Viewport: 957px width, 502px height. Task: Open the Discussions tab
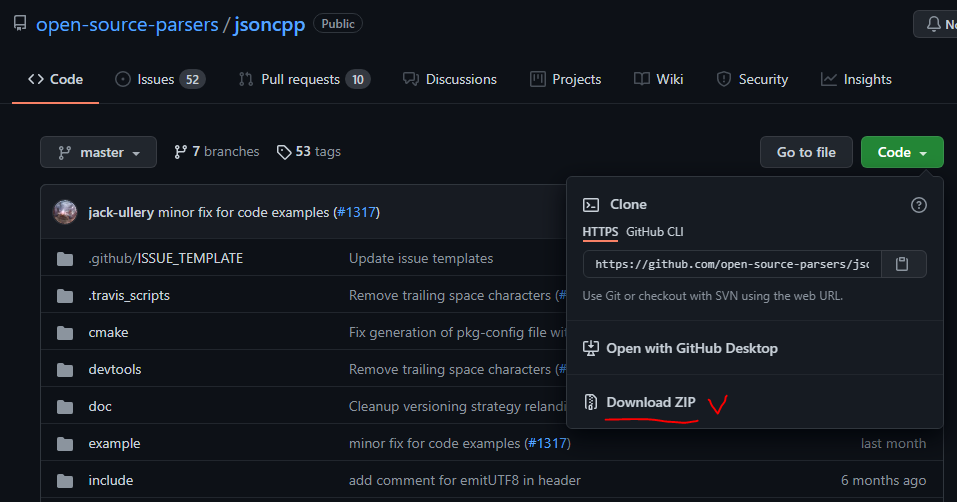click(450, 79)
